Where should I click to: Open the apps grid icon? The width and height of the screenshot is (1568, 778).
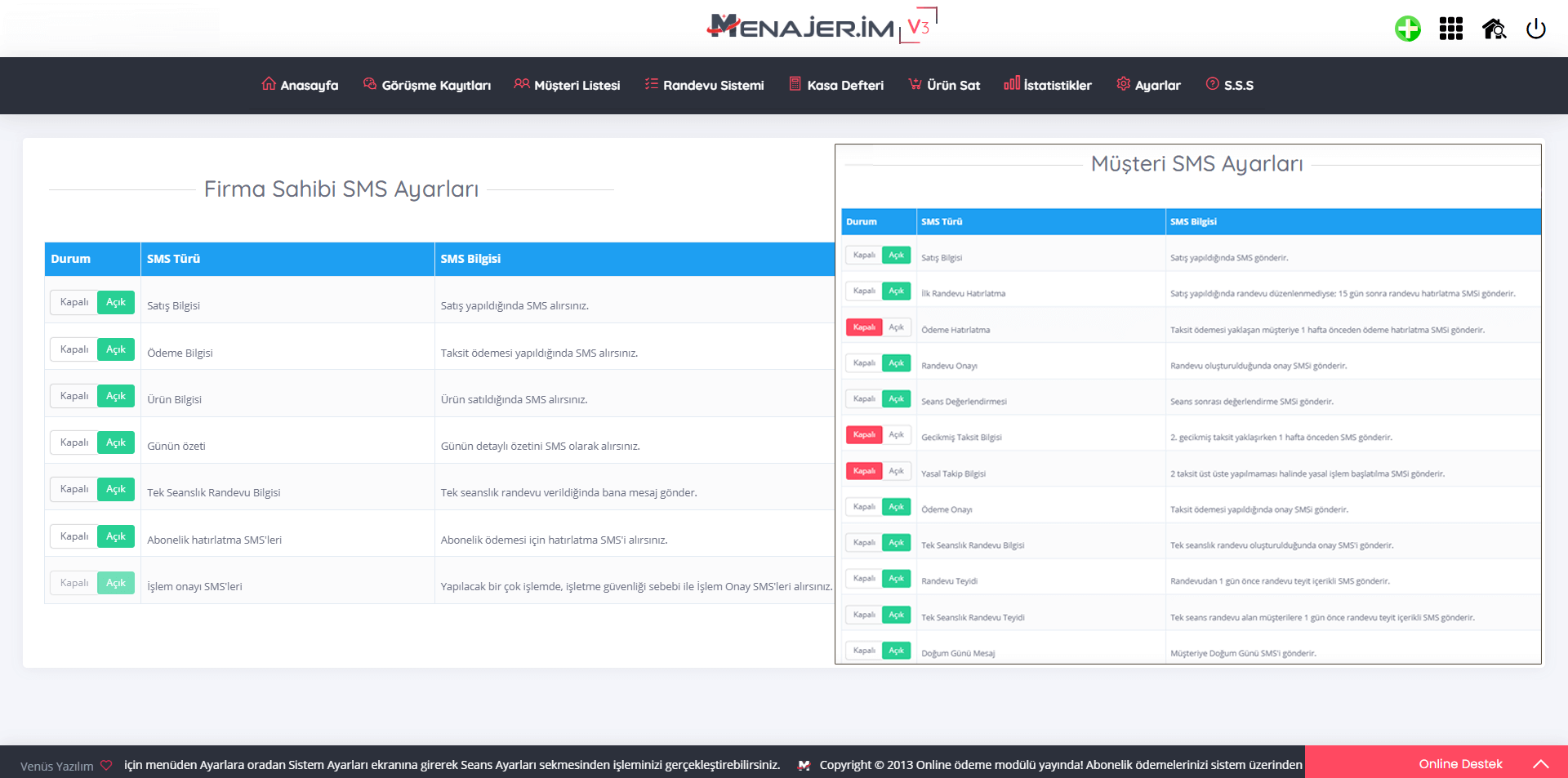pos(1450,29)
